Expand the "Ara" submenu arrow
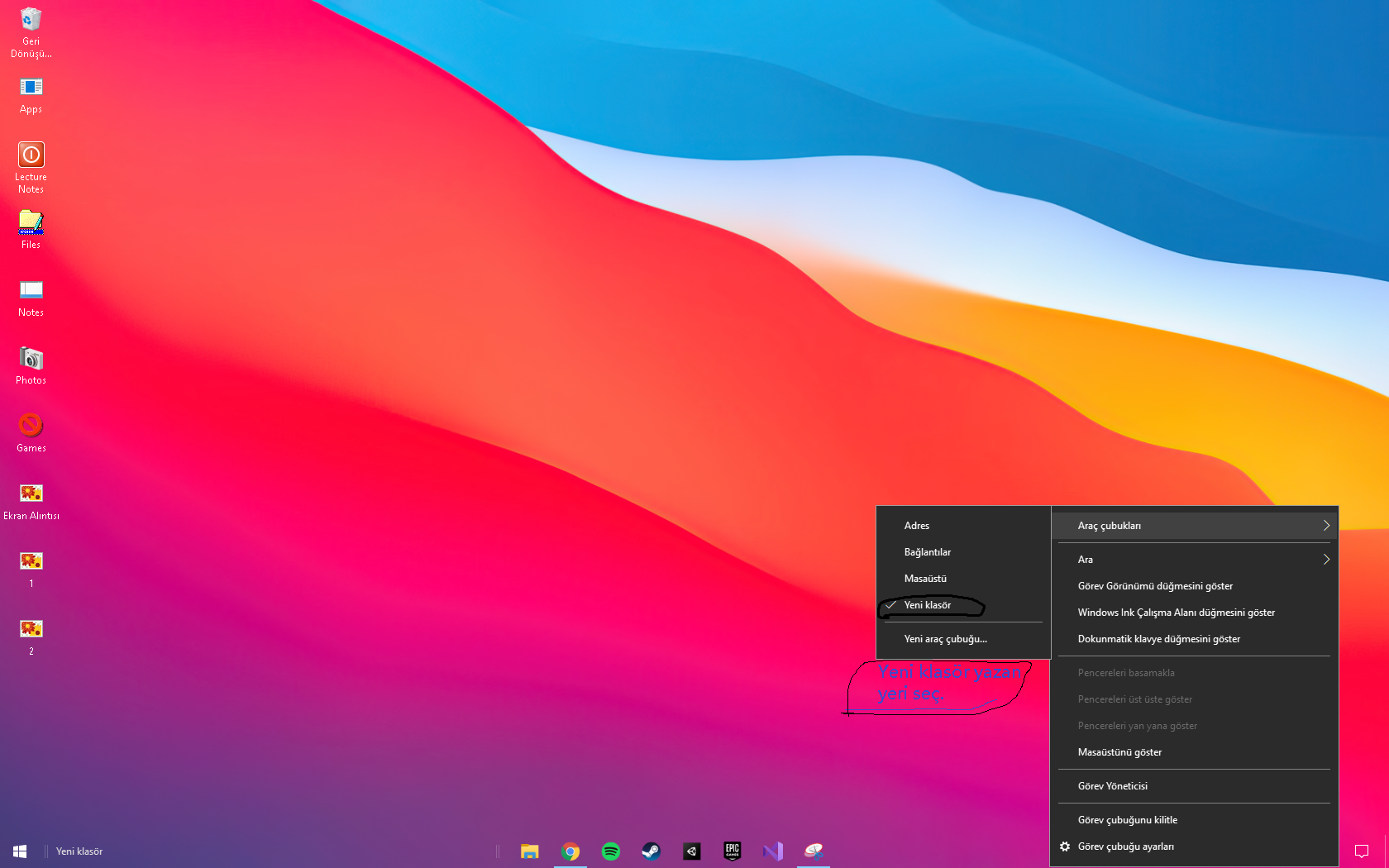 (x=1325, y=560)
